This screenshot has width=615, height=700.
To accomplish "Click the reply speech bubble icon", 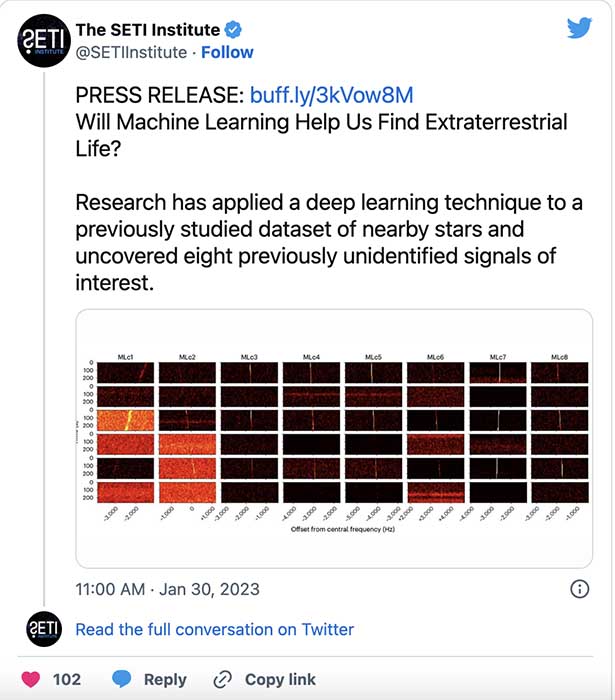I will coord(121,679).
